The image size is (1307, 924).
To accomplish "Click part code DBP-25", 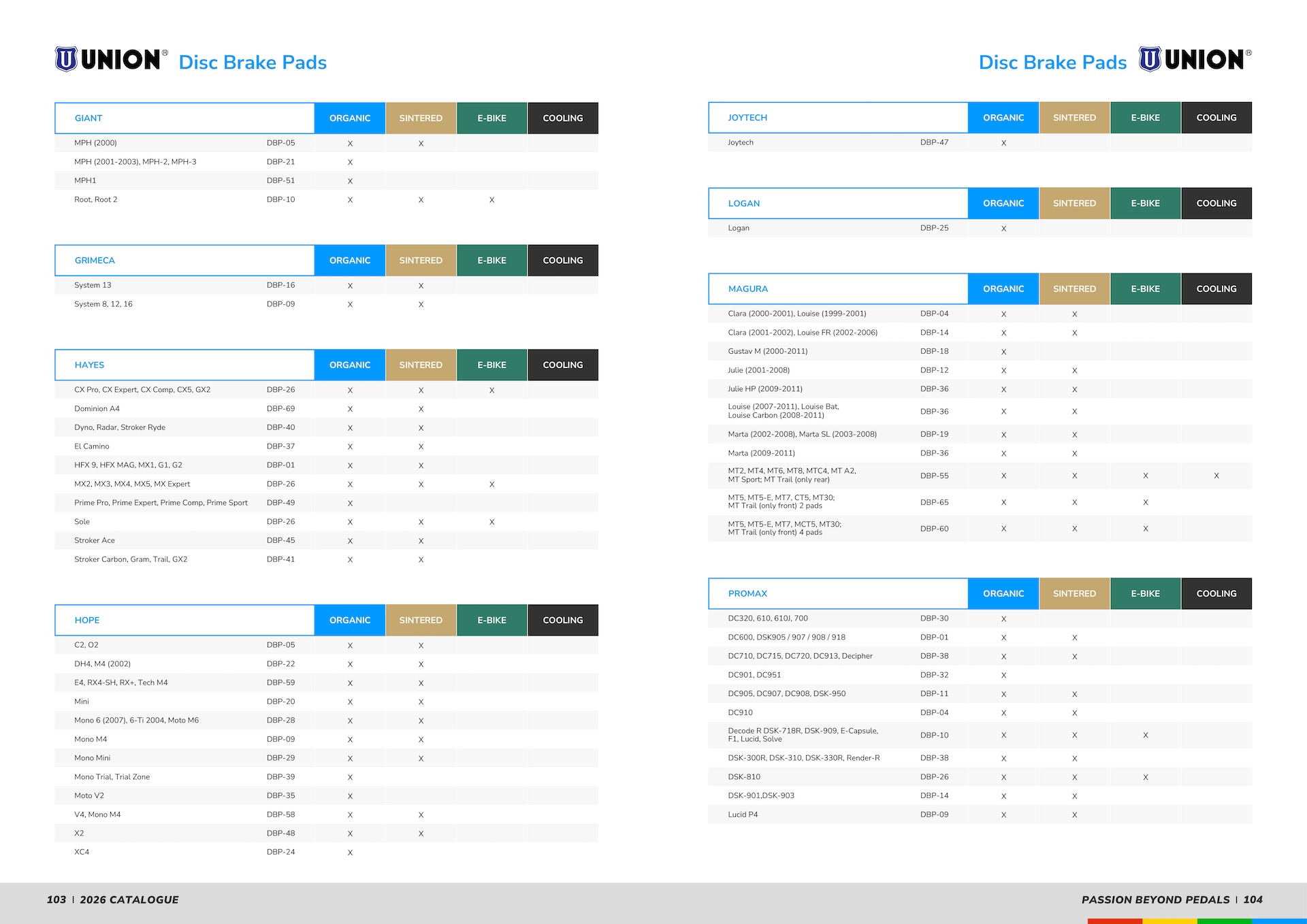I will tap(934, 229).
